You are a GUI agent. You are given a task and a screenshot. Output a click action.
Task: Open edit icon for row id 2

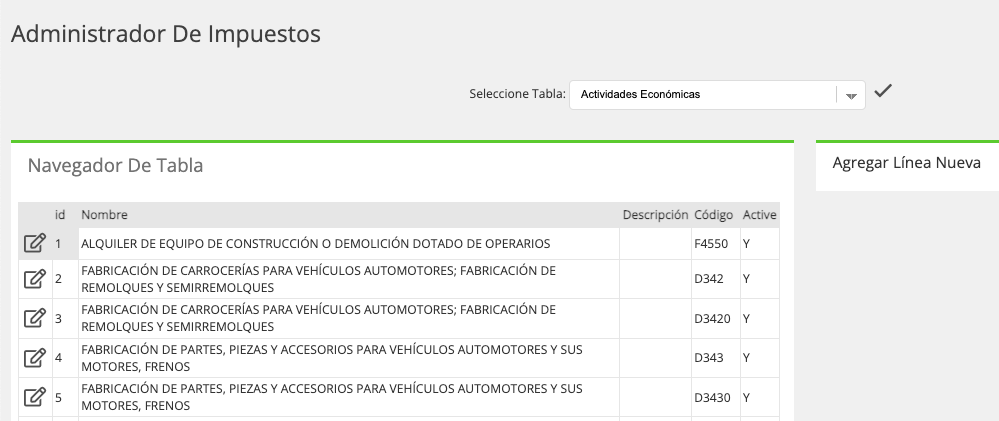click(35, 279)
